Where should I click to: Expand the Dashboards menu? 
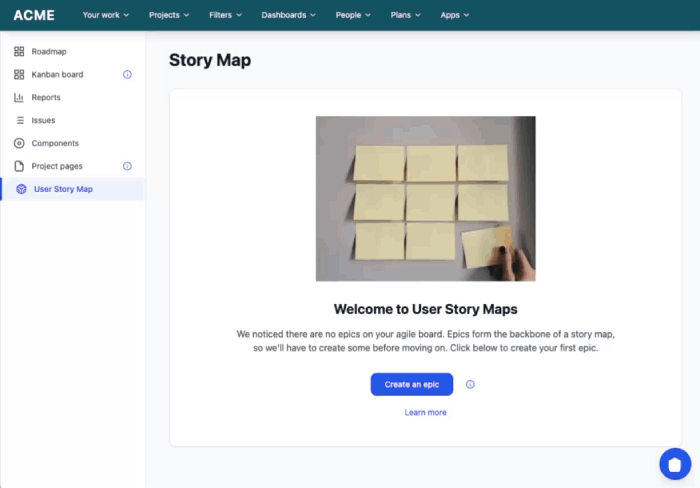click(288, 15)
